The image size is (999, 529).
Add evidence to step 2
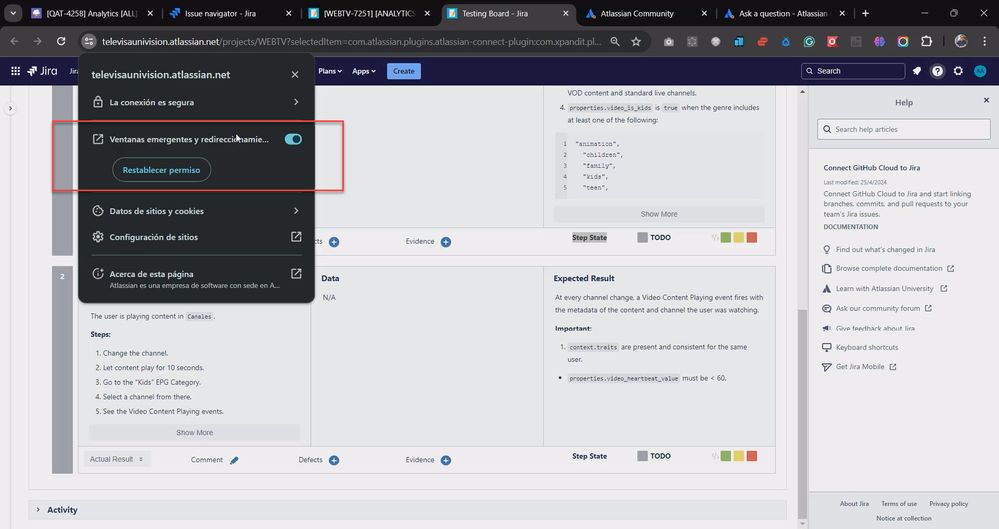pyautogui.click(x=446, y=460)
